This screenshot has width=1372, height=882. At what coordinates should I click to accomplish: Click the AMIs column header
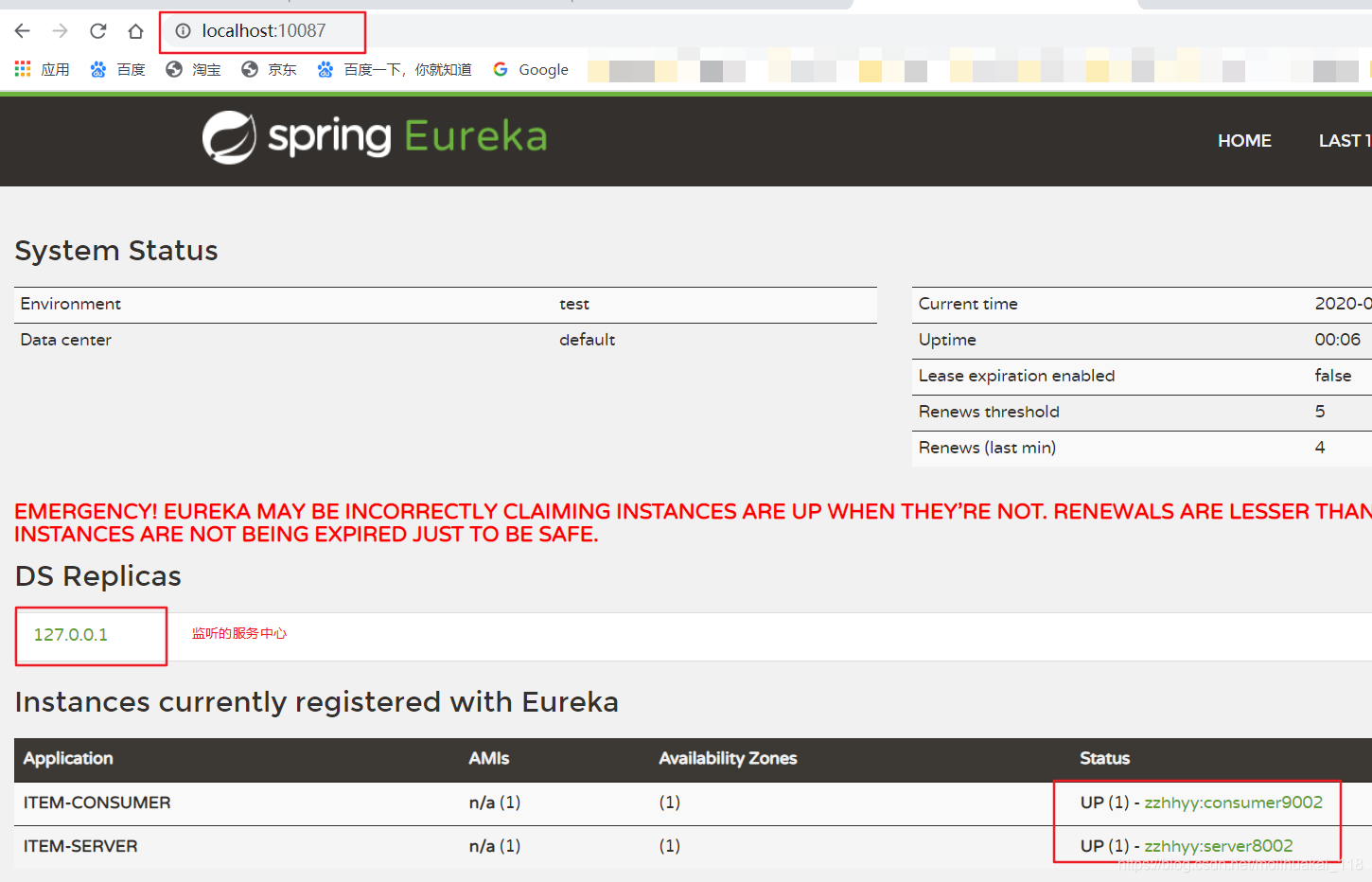[489, 758]
